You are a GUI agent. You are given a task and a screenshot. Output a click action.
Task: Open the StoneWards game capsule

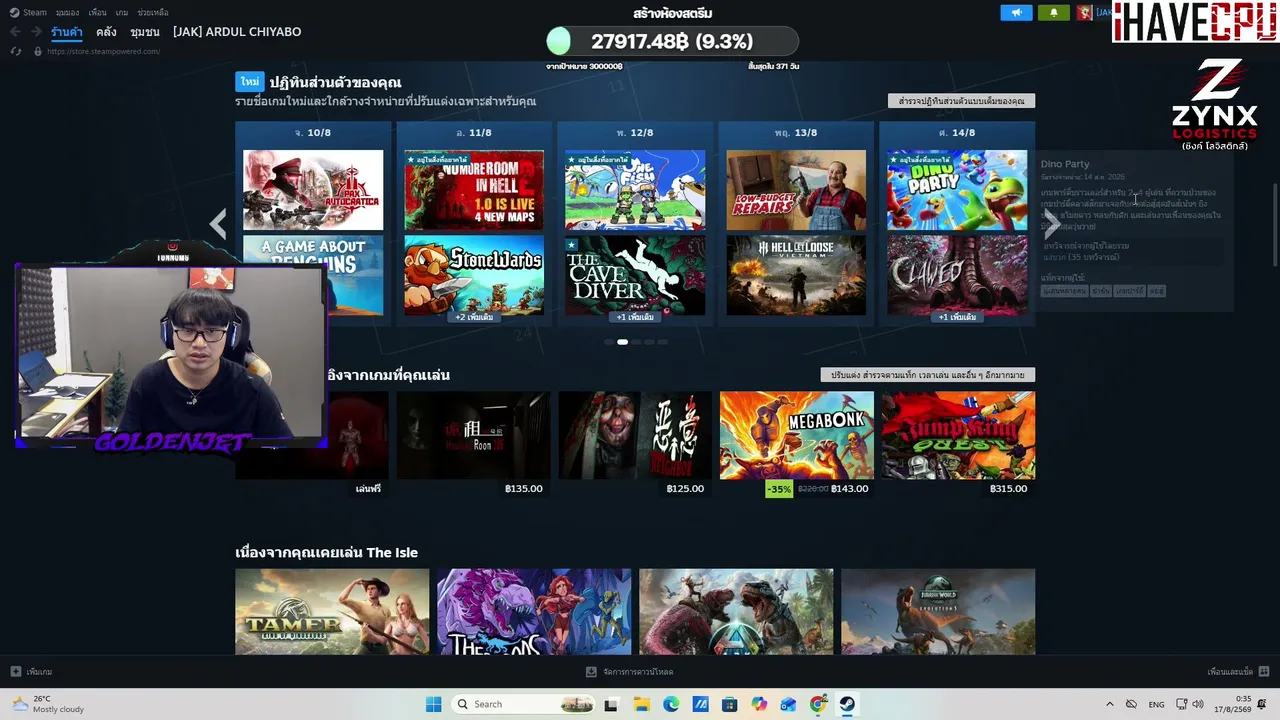(x=474, y=275)
